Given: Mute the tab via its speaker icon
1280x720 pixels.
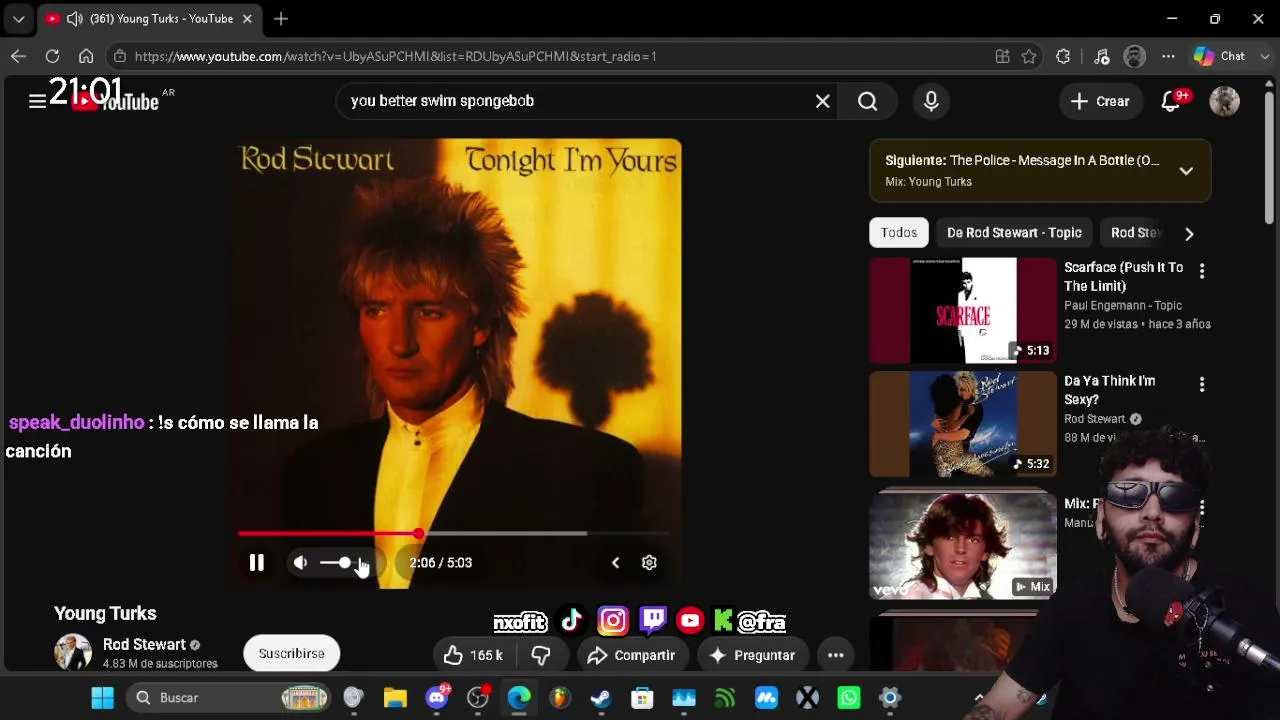Looking at the screenshot, I should (x=74, y=19).
